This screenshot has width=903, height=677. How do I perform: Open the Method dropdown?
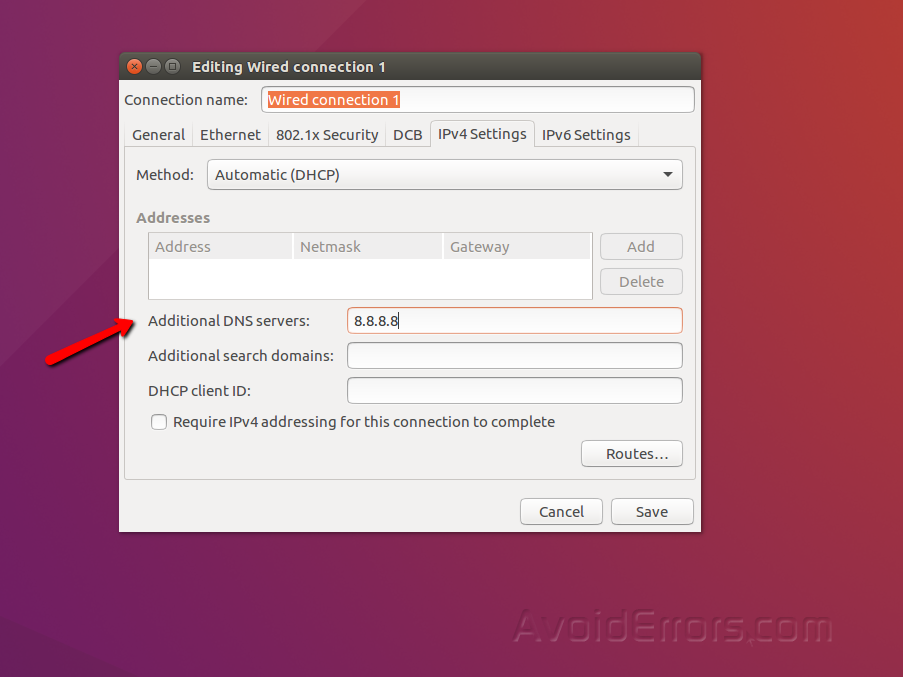[444, 175]
